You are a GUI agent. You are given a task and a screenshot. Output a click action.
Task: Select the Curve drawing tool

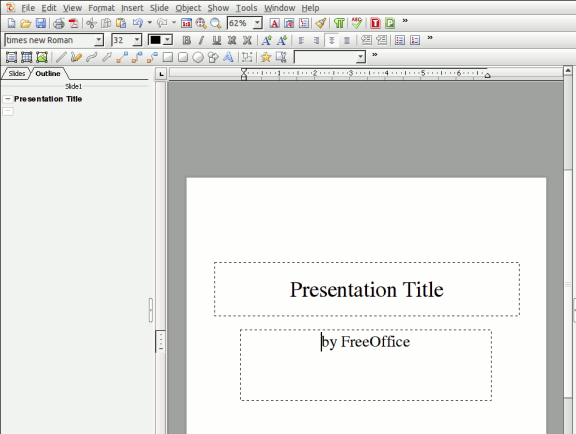point(91,57)
